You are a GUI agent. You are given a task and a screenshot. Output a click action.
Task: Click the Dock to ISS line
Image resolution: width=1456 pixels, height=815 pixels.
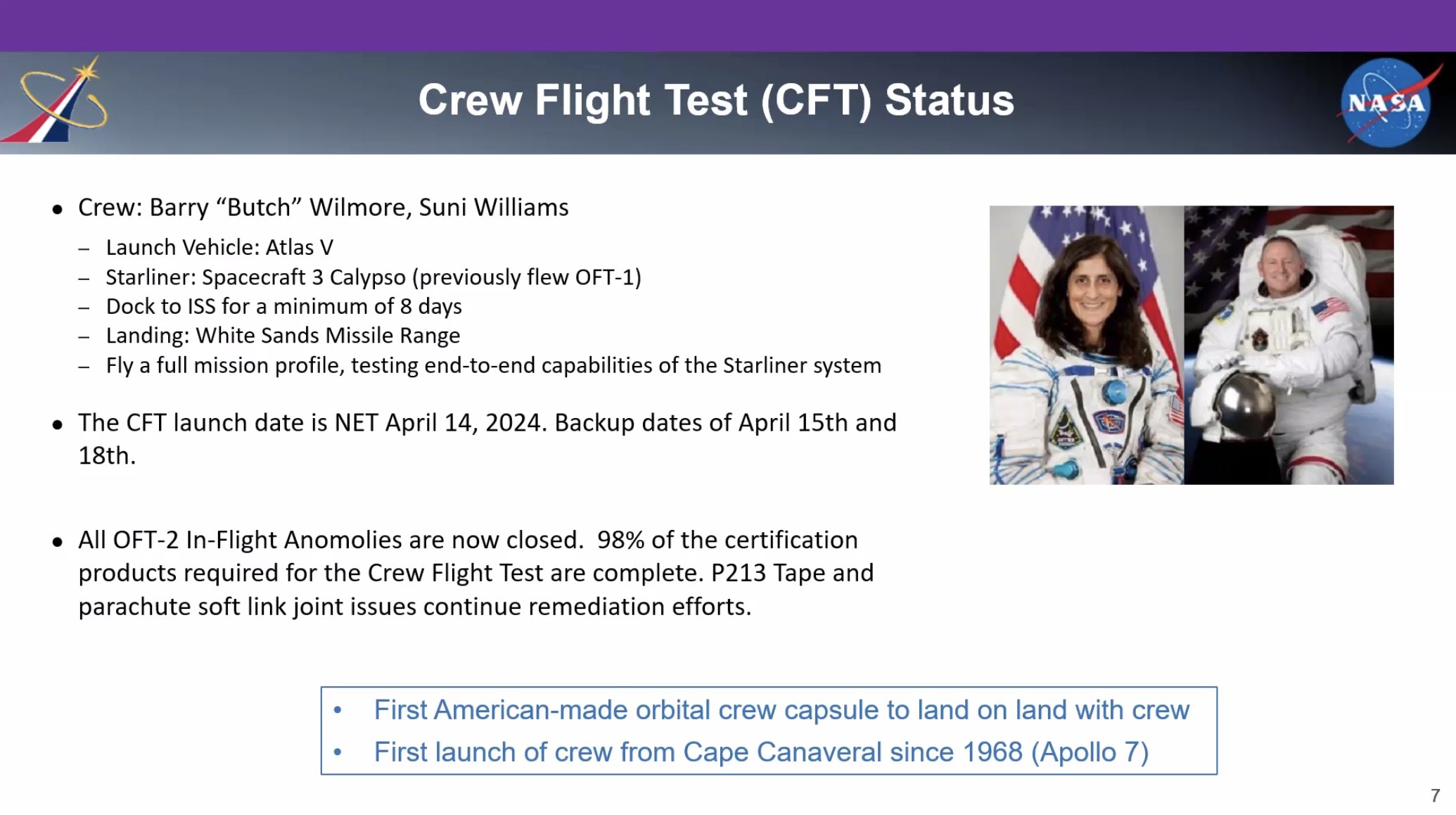coord(283,307)
